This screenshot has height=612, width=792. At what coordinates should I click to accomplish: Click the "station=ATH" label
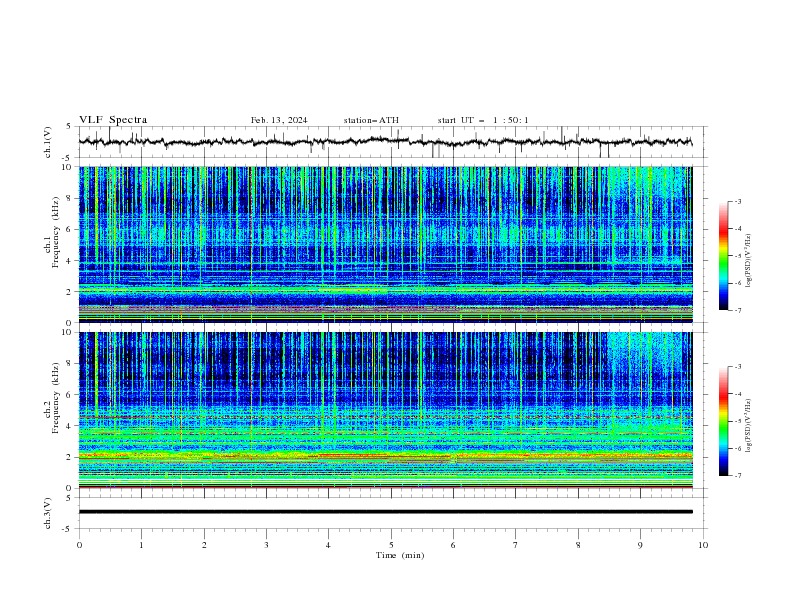coord(371,120)
